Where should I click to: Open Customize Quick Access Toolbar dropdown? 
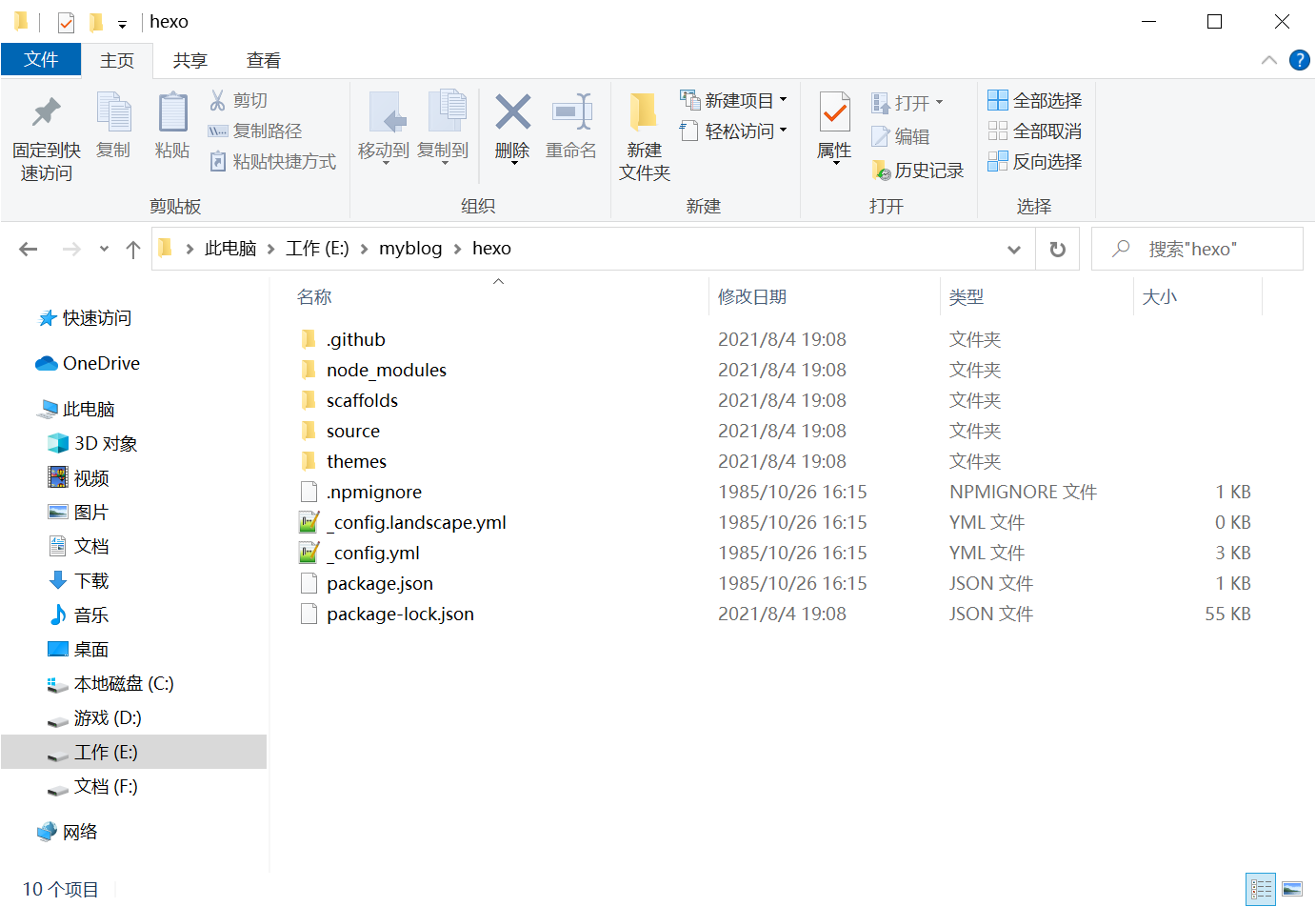(122, 24)
